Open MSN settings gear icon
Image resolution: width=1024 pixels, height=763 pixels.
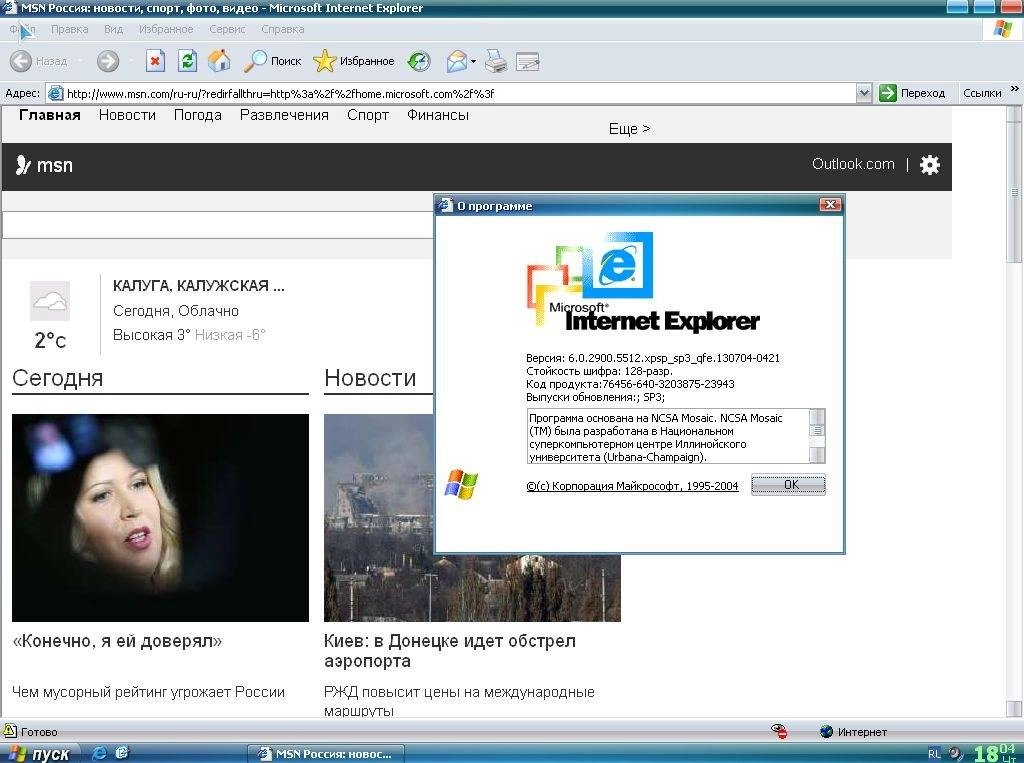[x=929, y=165]
